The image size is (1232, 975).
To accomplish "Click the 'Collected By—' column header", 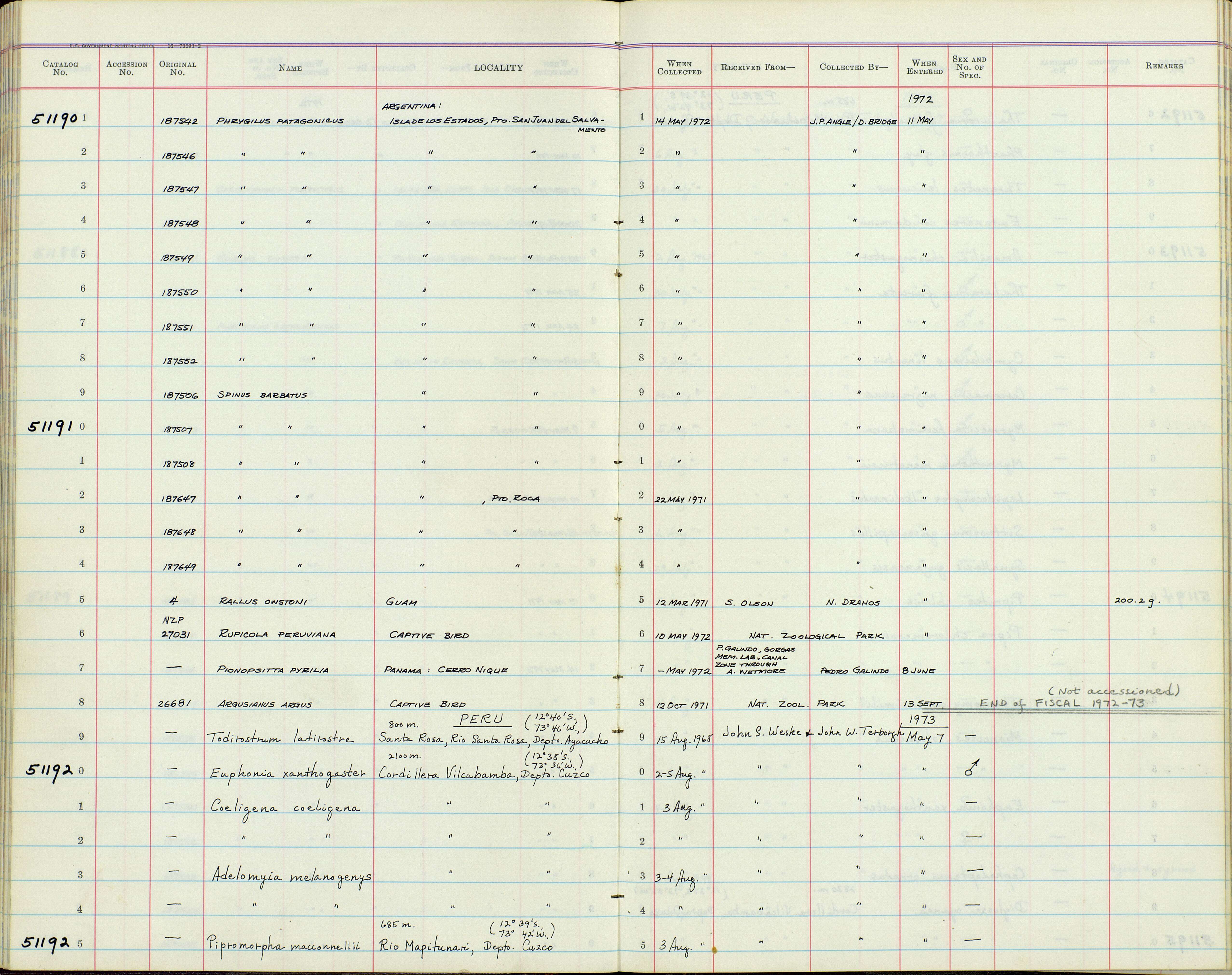I will pyautogui.click(x=854, y=67).
